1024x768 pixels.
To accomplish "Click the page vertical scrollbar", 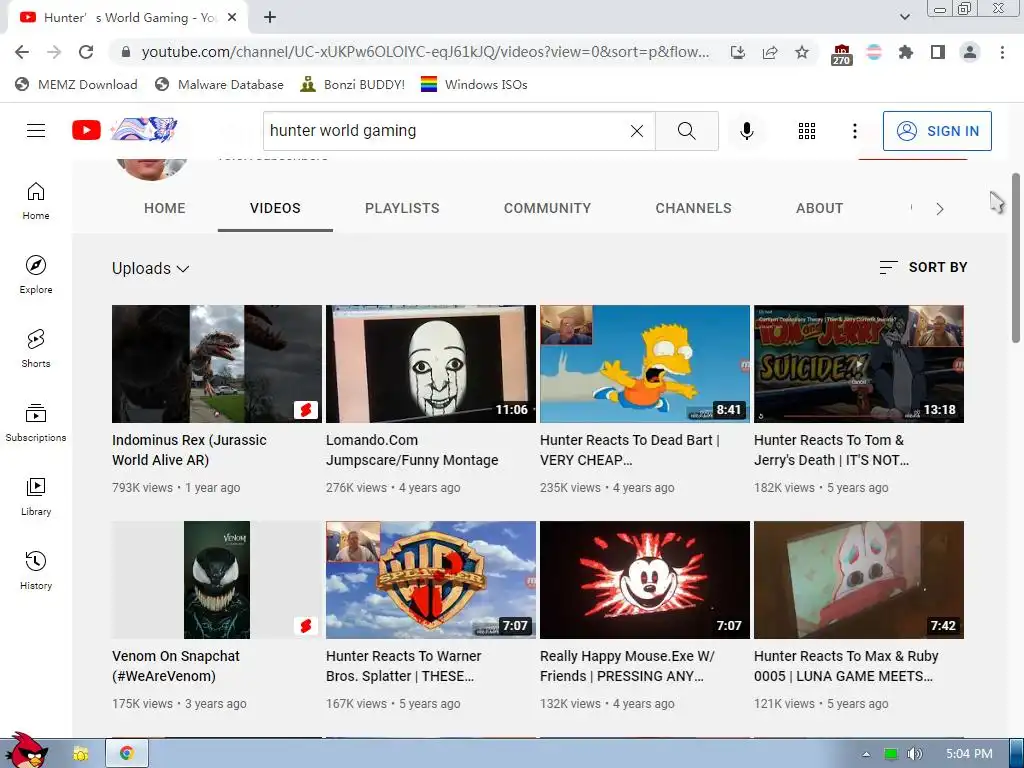I will 1016,257.
